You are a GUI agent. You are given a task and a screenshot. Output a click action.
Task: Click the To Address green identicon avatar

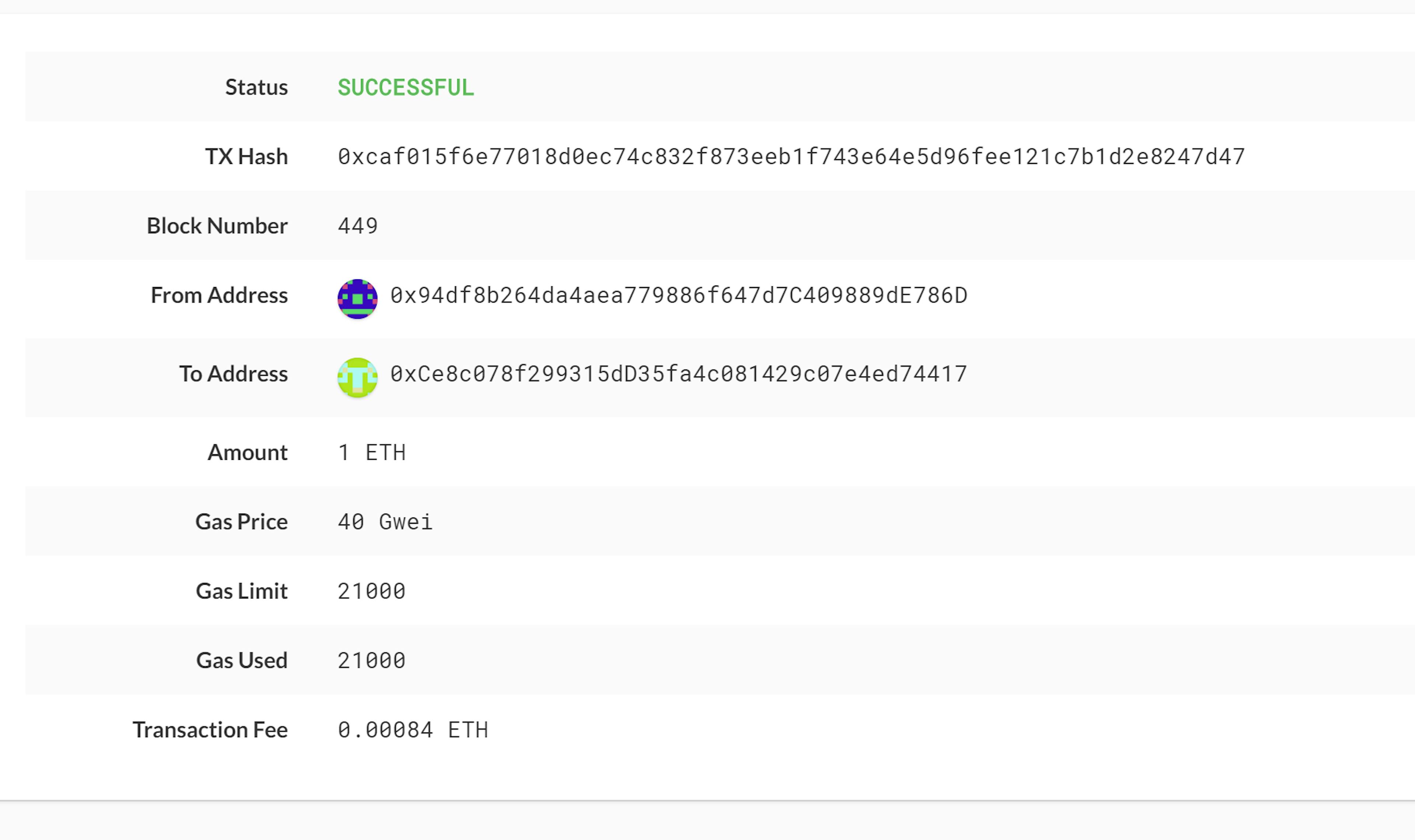click(357, 378)
